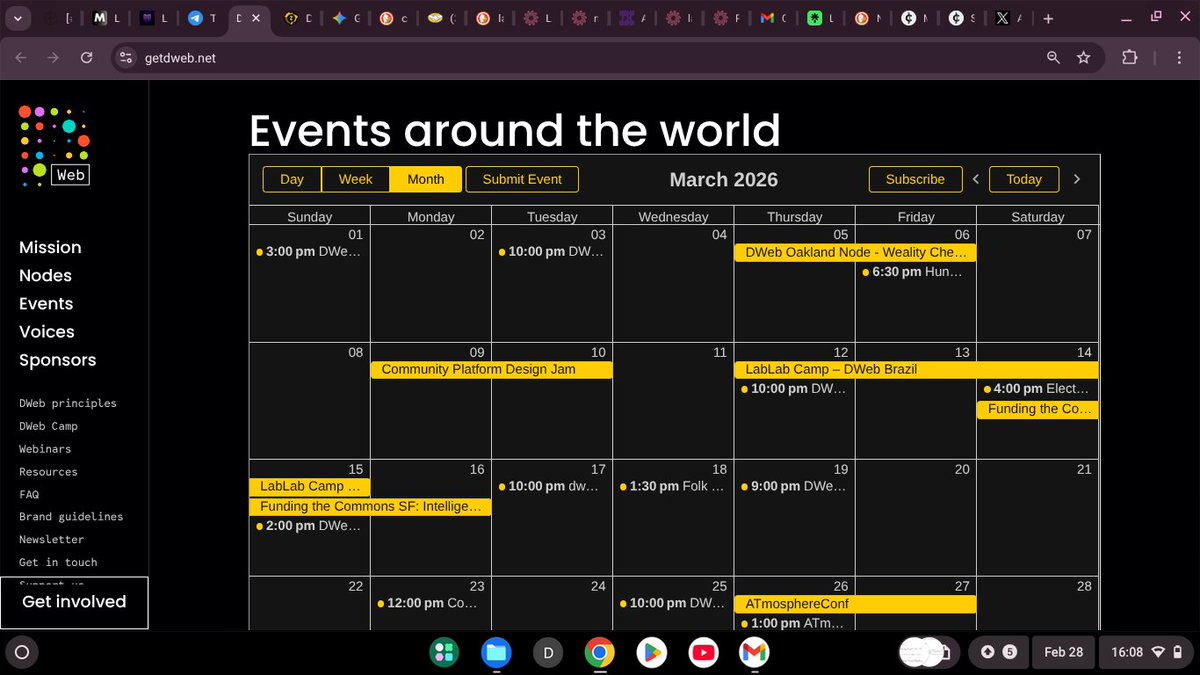The image size is (1200, 675).
Task: Open the DWeb Oakland Node event
Action: point(855,253)
